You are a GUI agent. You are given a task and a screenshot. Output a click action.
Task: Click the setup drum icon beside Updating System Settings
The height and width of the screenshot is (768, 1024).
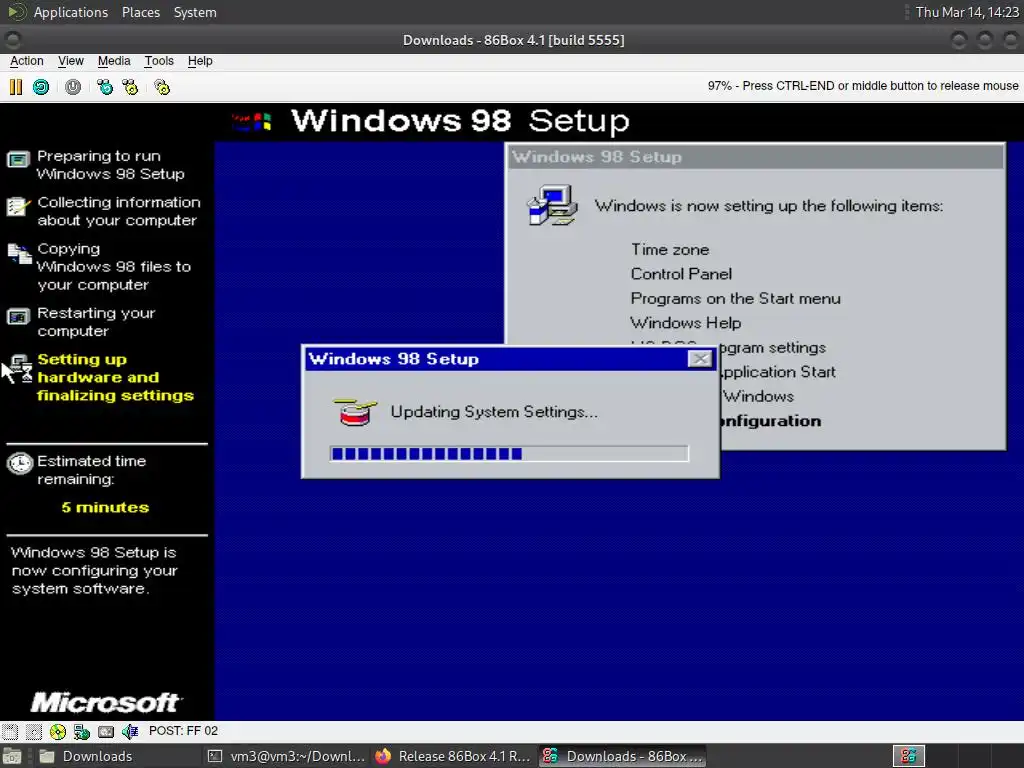pos(355,411)
